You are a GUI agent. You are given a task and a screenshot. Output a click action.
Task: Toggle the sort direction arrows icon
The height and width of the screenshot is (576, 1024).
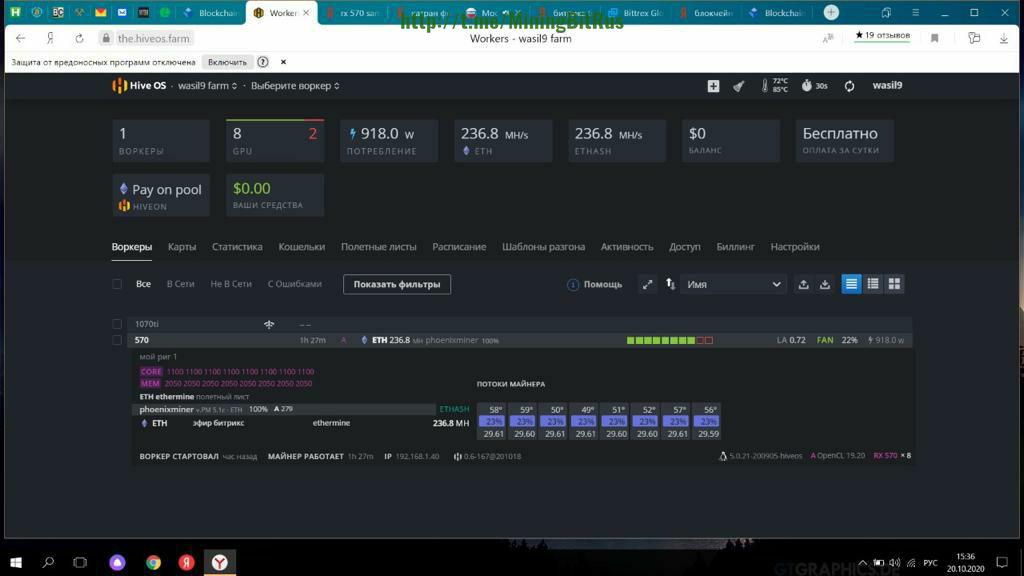coord(670,284)
